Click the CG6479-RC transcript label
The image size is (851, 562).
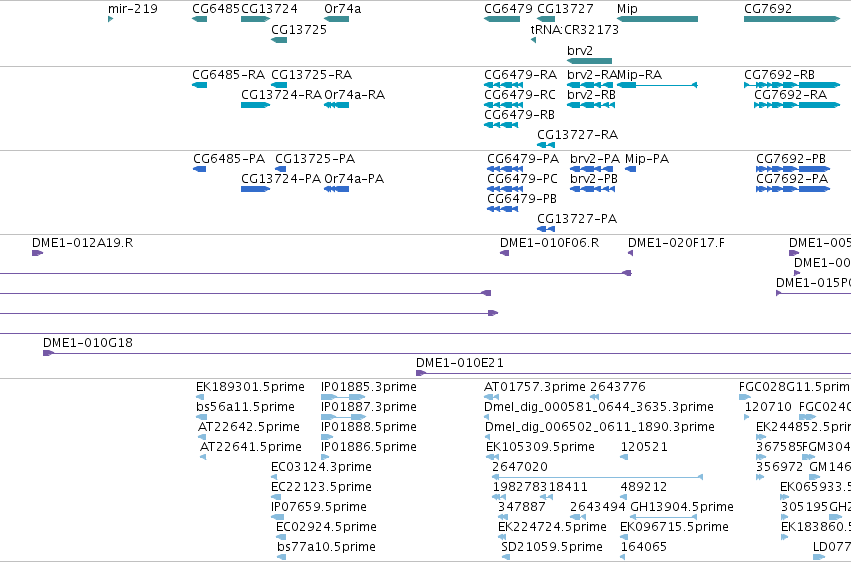[x=520, y=94]
